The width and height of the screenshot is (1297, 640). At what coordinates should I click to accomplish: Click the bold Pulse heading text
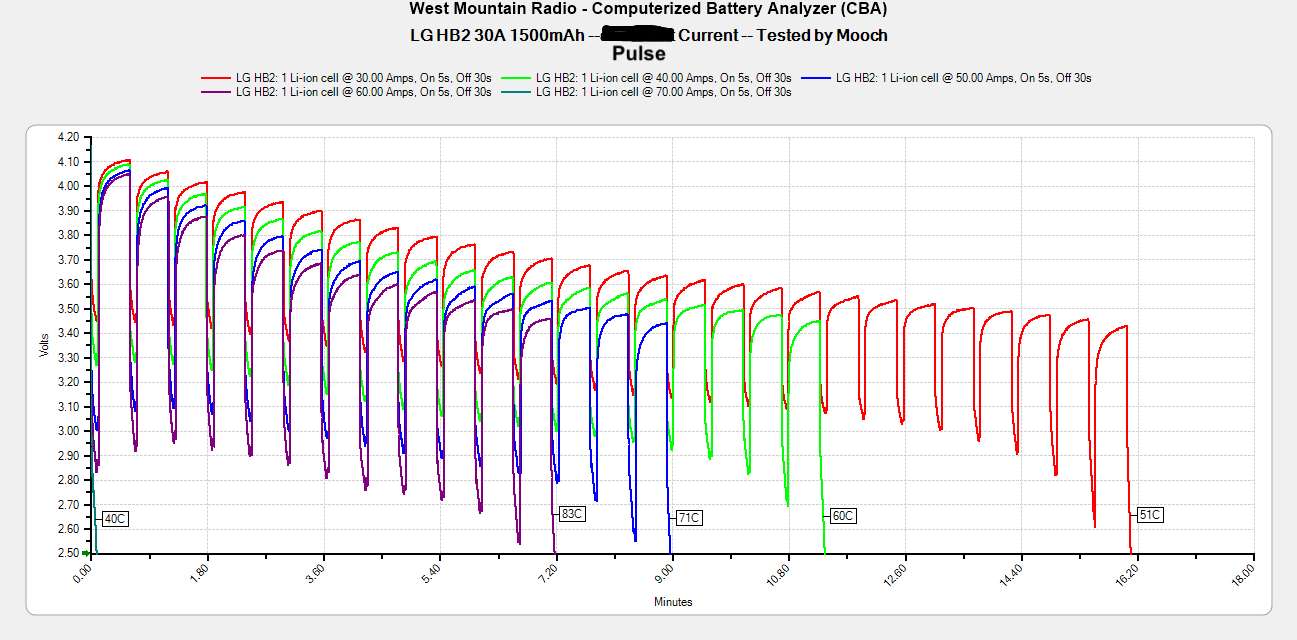click(638, 54)
